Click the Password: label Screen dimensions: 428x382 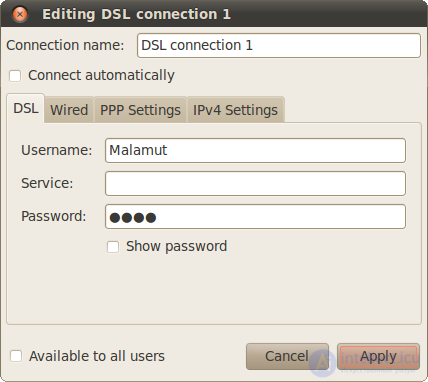[54, 216]
